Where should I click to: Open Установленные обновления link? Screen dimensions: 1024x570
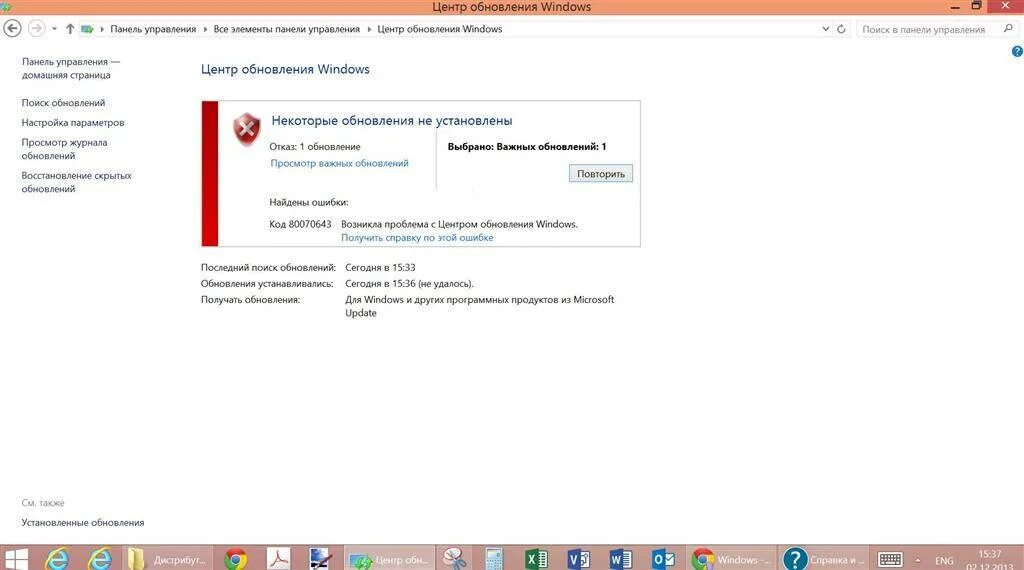point(82,523)
